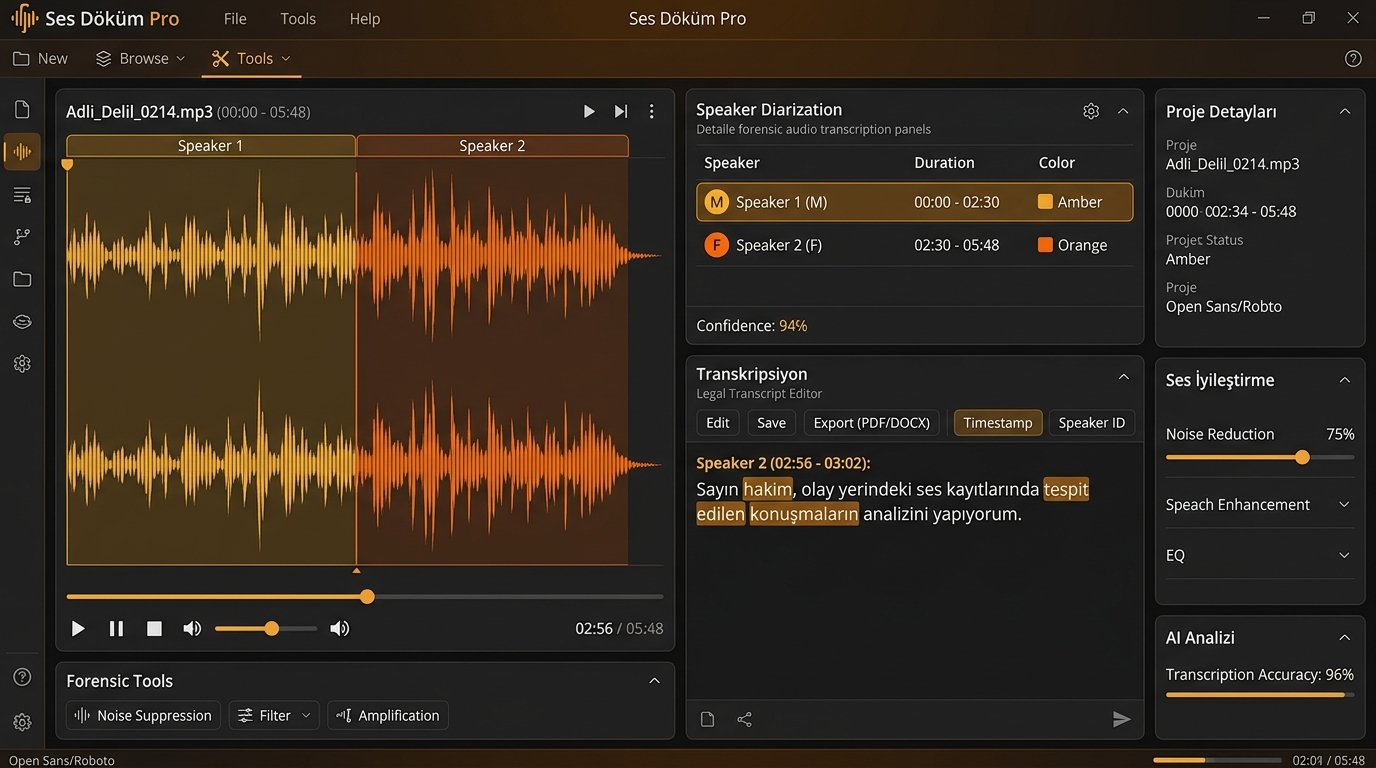Save the transcript

[771, 423]
